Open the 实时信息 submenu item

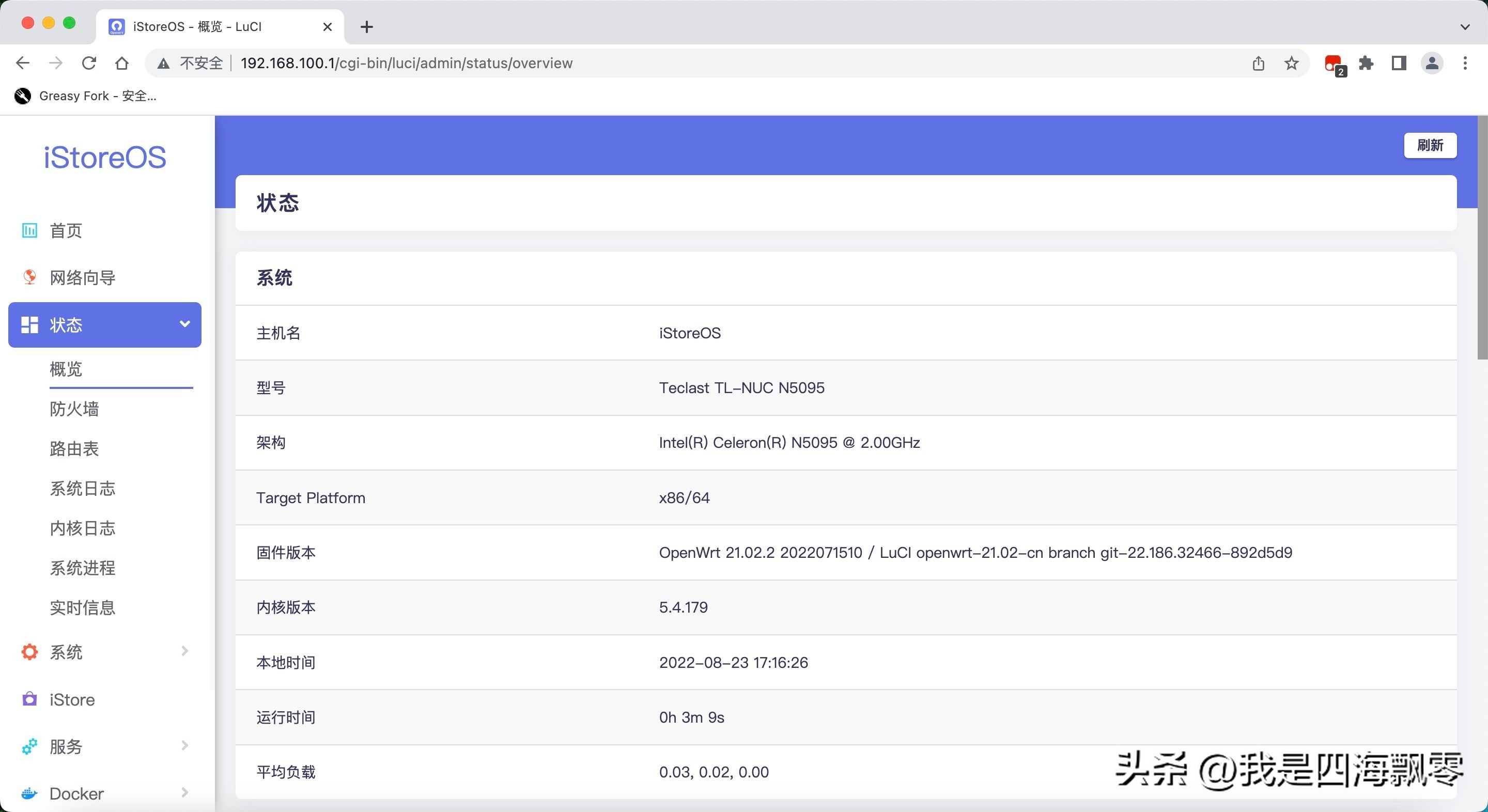tap(83, 607)
